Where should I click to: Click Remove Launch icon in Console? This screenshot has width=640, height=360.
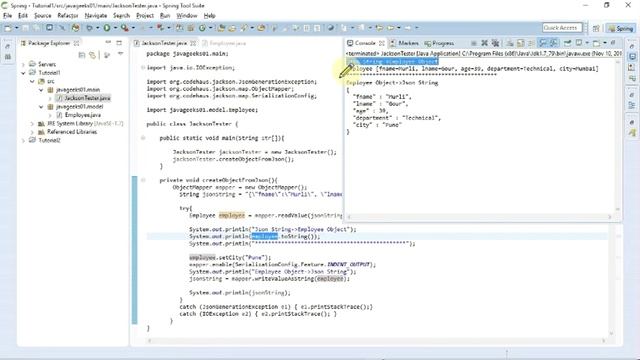coord(484,43)
